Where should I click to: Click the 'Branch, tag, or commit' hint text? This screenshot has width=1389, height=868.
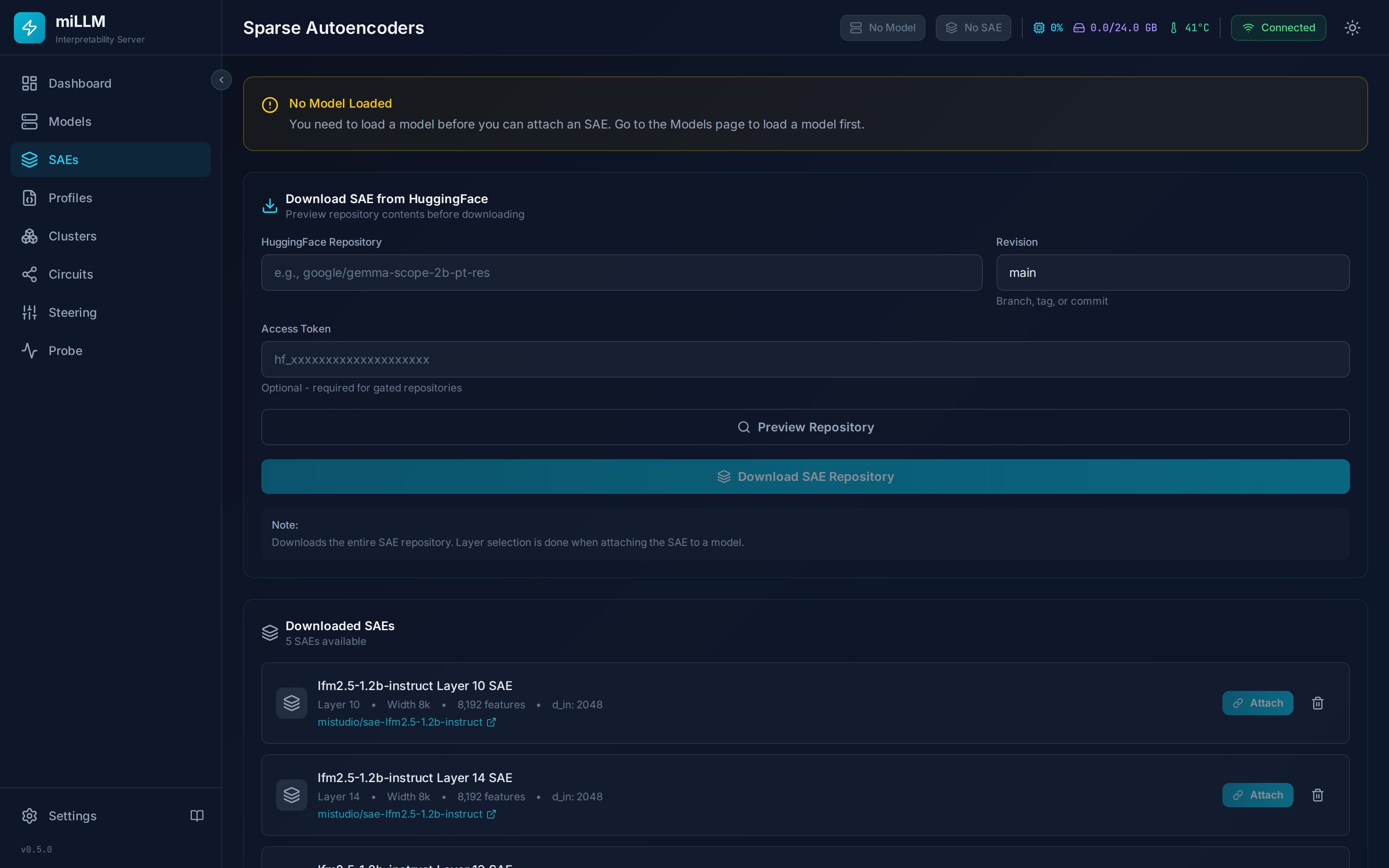click(x=1052, y=301)
